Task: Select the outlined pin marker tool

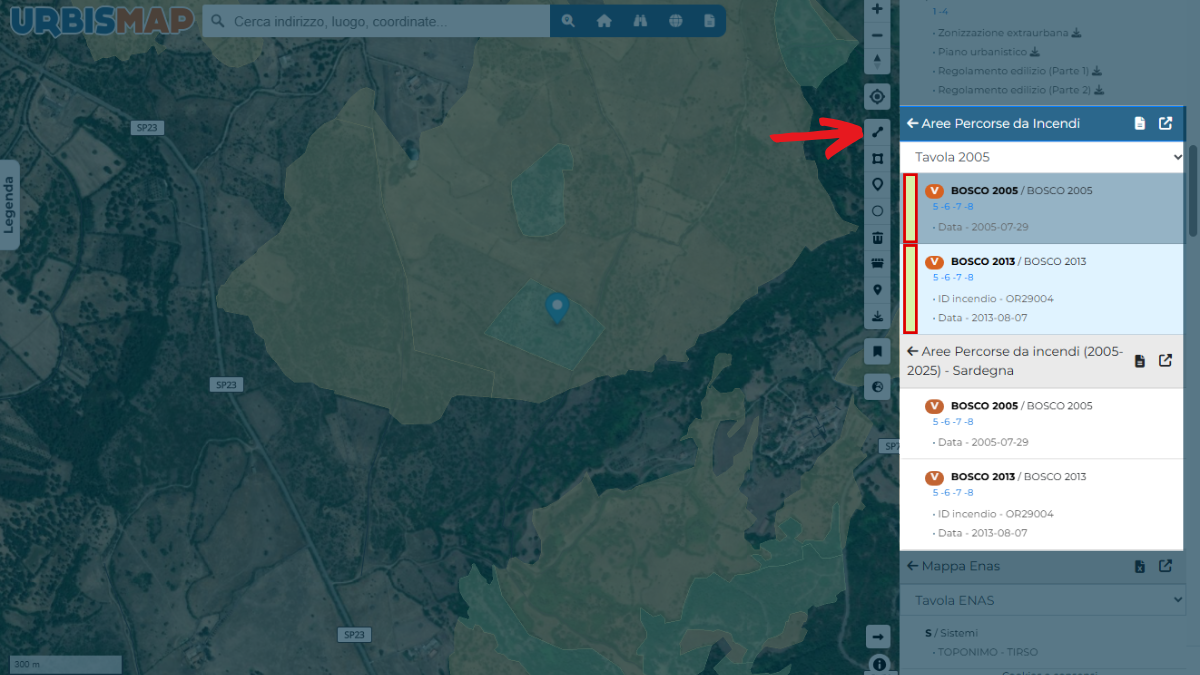Action: tap(877, 184)
